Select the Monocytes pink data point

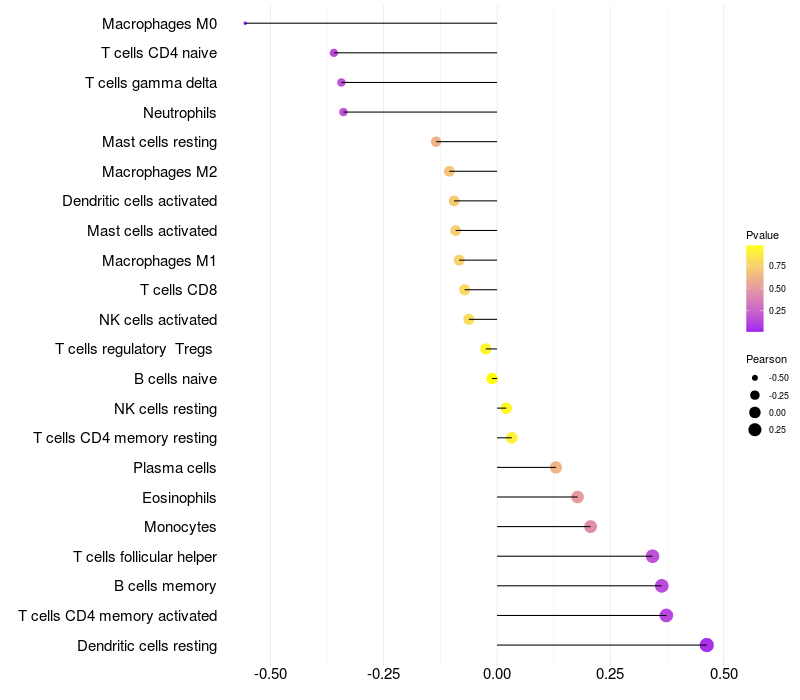point(590,527)
